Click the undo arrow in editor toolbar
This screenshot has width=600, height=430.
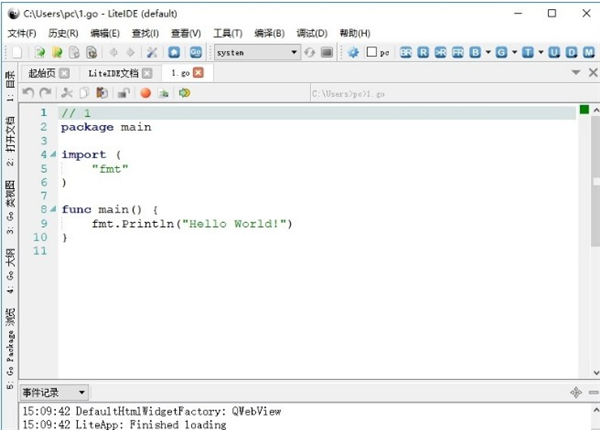28,93
